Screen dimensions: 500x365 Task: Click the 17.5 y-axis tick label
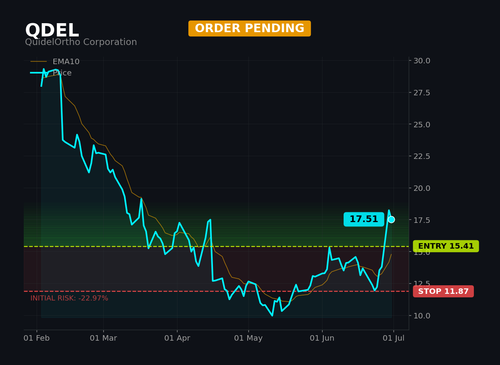(x=422, y=220)
